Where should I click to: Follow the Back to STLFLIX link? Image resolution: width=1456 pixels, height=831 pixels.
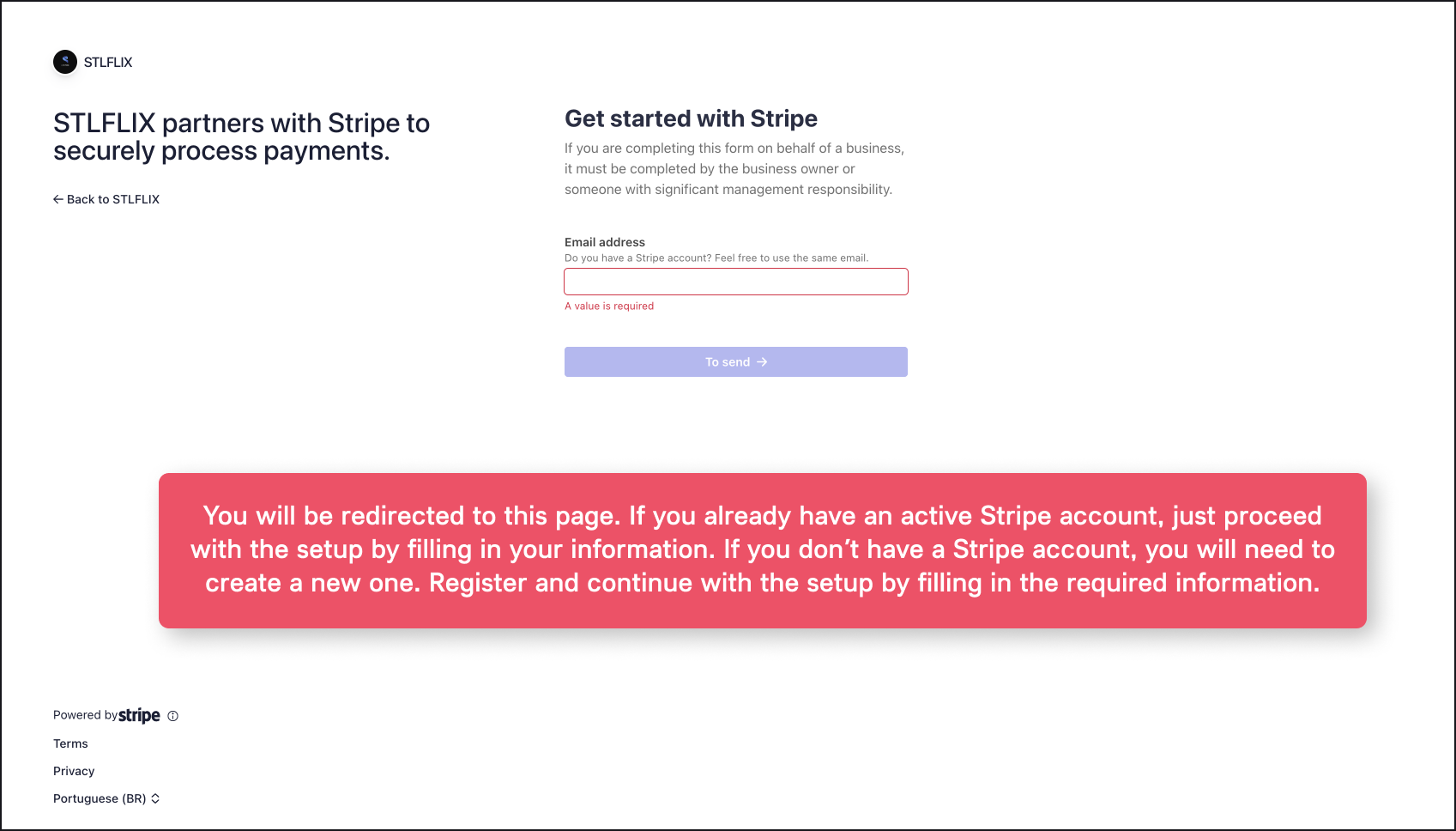point(112,198)
